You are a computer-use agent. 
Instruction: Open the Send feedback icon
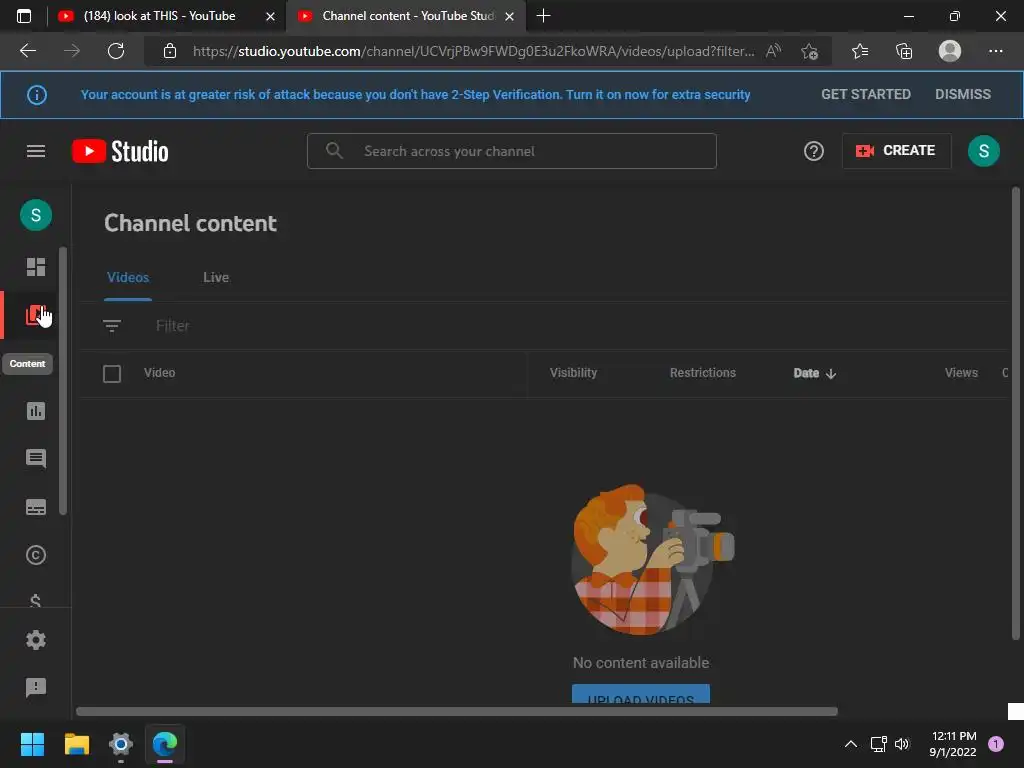pyautogui.click(x=35, y=687)
